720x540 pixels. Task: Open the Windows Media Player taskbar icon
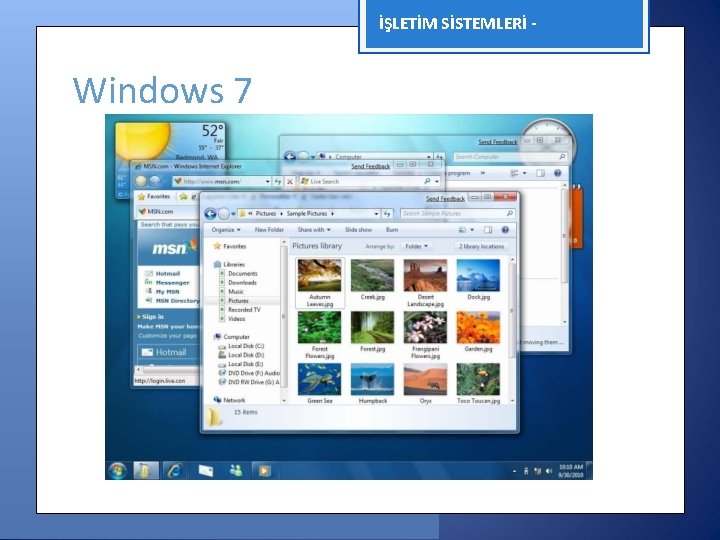[264, 471]
